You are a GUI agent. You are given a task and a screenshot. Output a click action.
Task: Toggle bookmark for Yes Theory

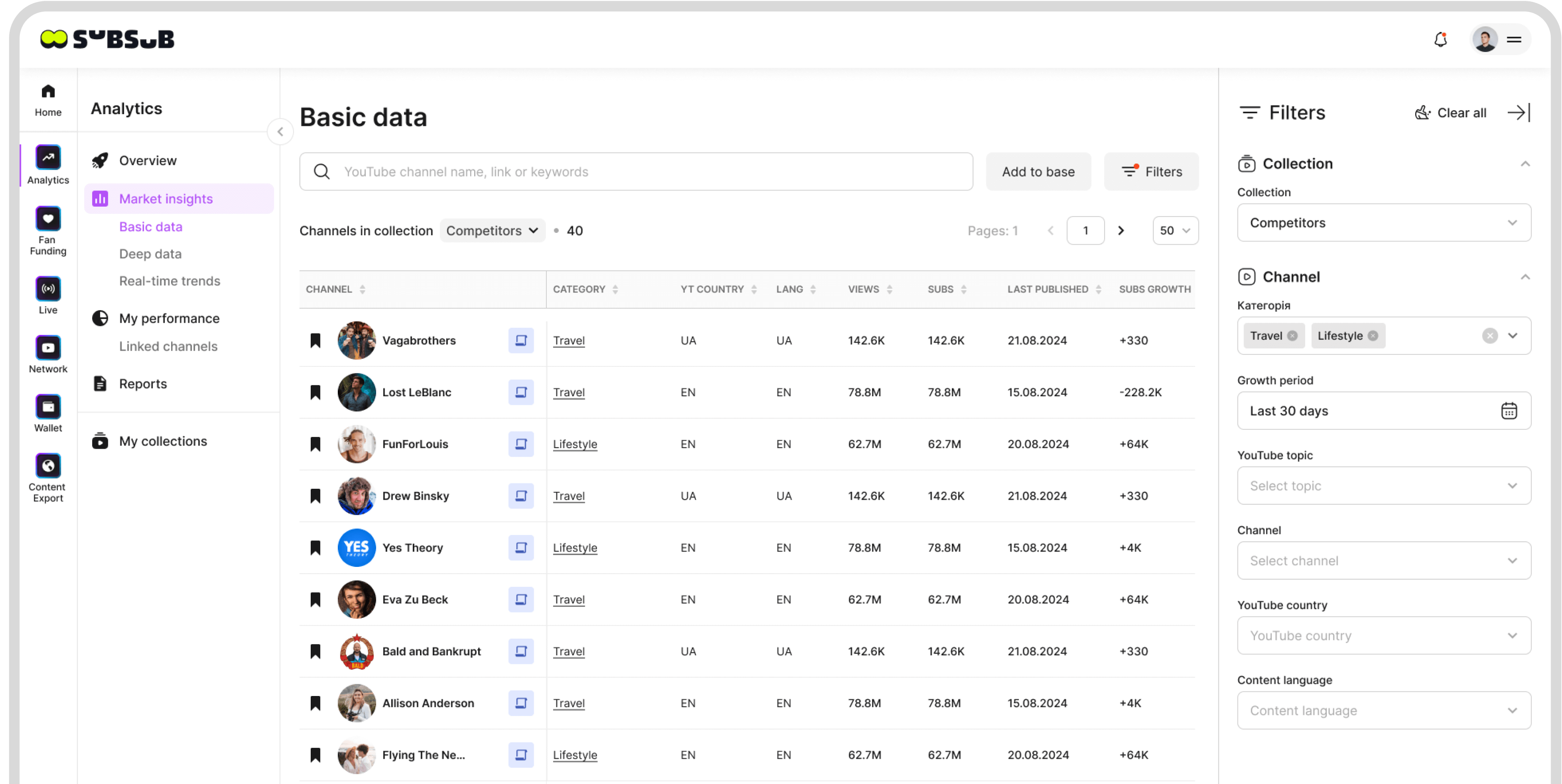click(x=315, y=547)
